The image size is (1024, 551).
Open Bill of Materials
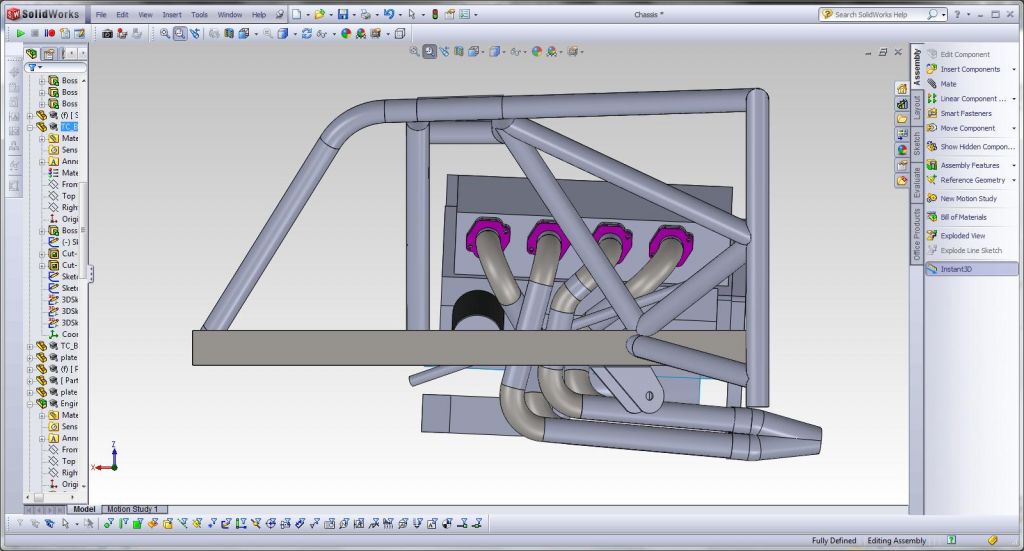tap(963, 217)
